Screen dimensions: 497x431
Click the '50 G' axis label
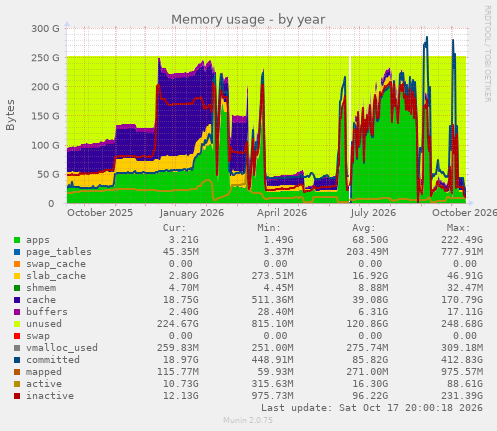48,175
